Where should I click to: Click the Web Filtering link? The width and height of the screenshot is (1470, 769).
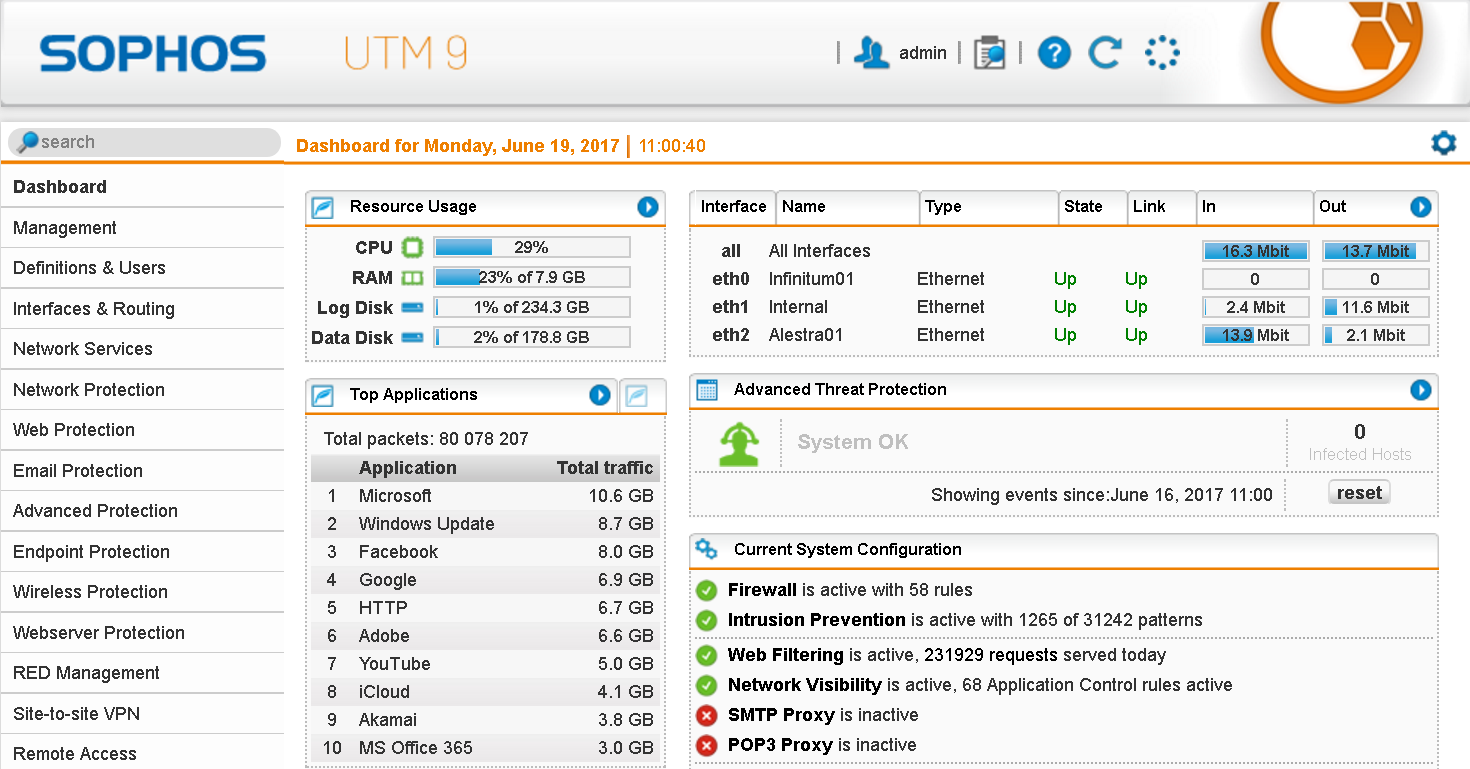click(x=786, y=655)
